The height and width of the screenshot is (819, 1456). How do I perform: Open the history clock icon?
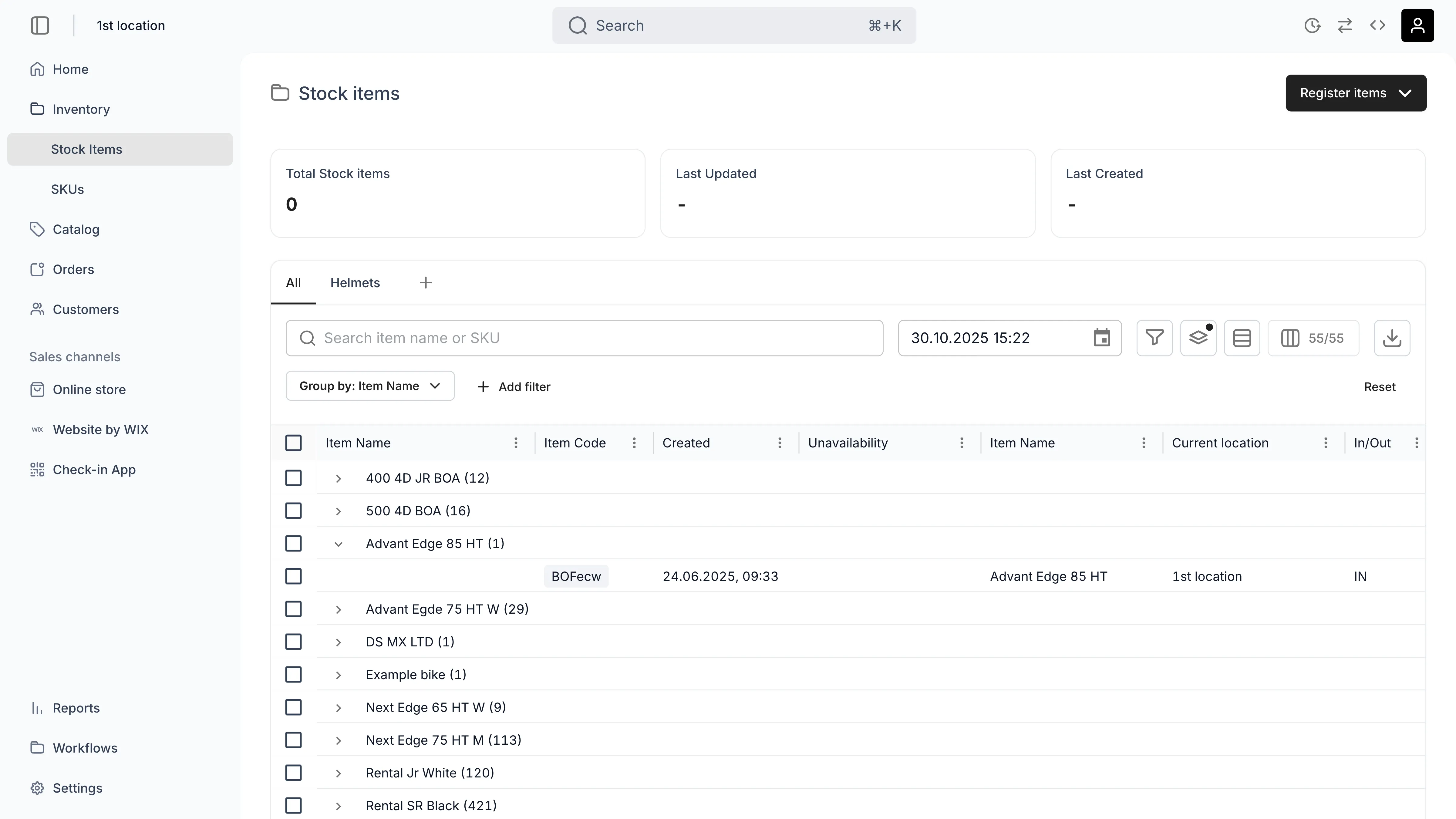[x=1312, y=25]
